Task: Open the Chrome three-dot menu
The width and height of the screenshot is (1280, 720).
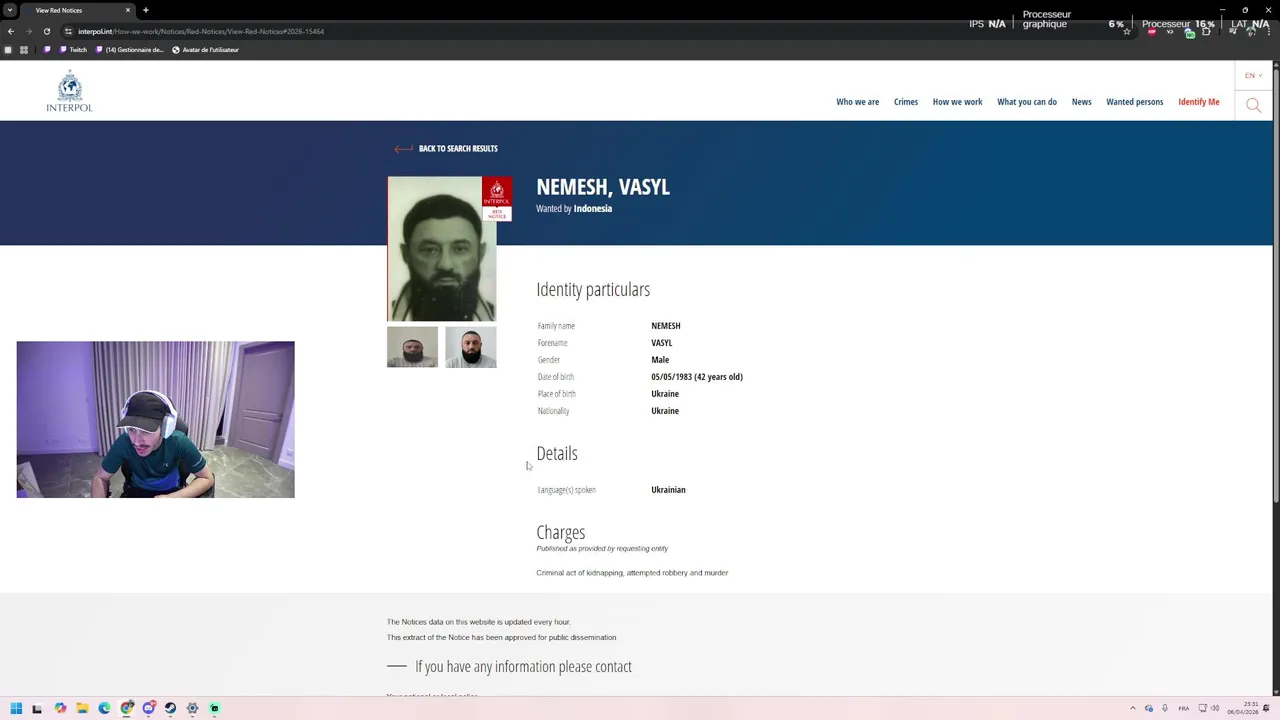Action: (x=1269, y=32)
